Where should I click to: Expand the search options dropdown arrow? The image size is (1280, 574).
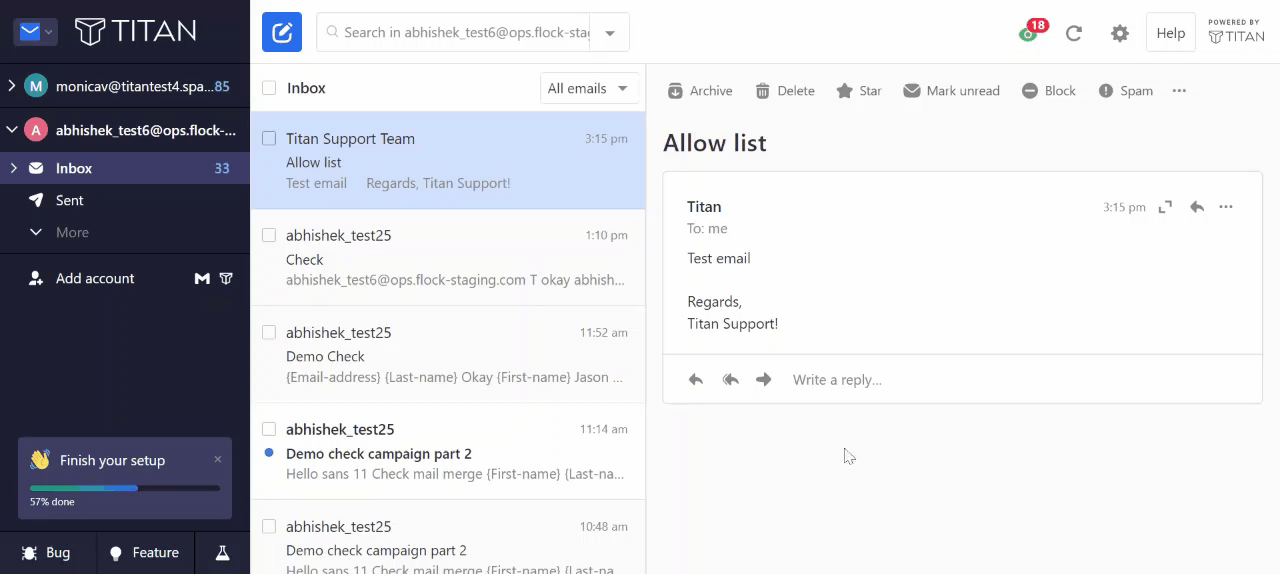[610, 33]
